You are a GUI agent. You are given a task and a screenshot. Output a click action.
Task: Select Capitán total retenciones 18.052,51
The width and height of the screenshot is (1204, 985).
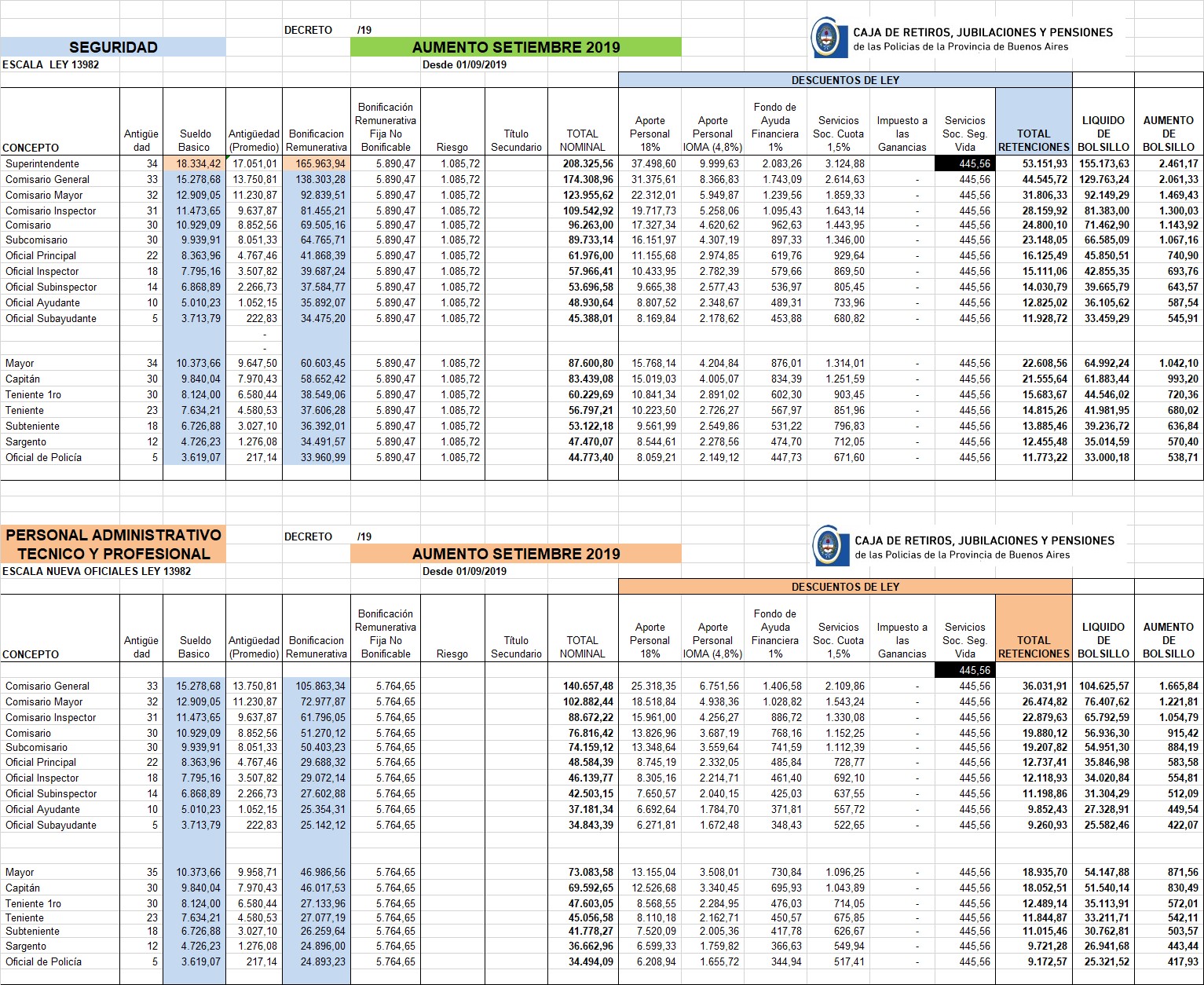click(1034, 888)
